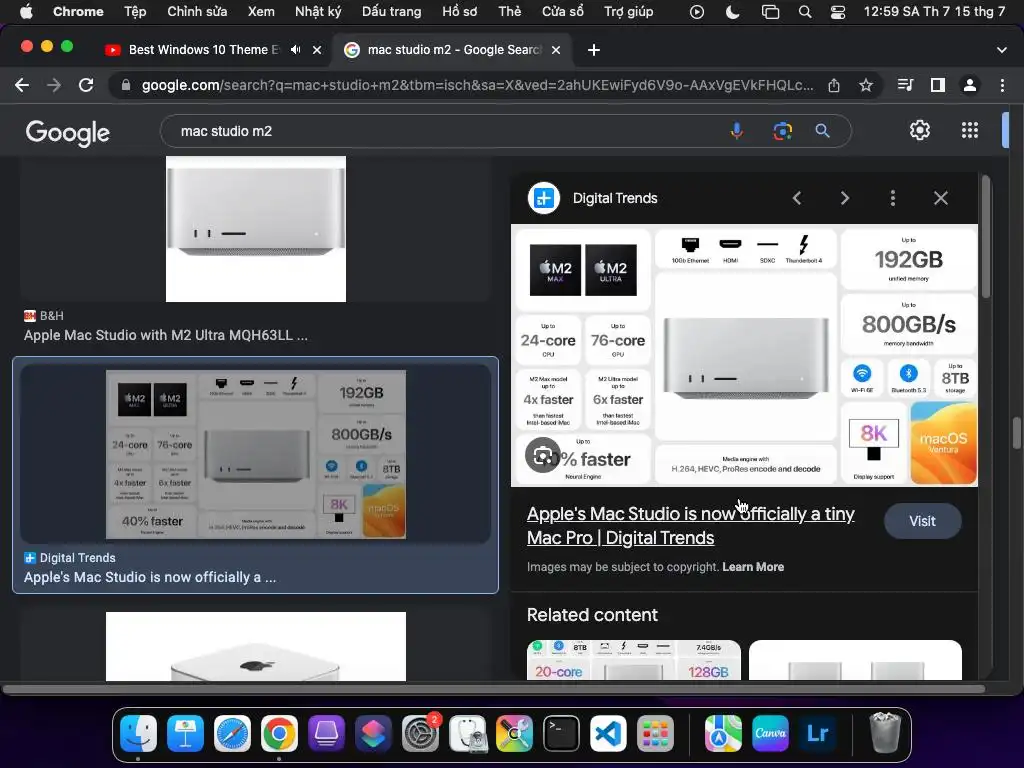This screenshot has width=1024, height=768.
Task: Launch Safari from the Dock
Action: tap(232, 733)
